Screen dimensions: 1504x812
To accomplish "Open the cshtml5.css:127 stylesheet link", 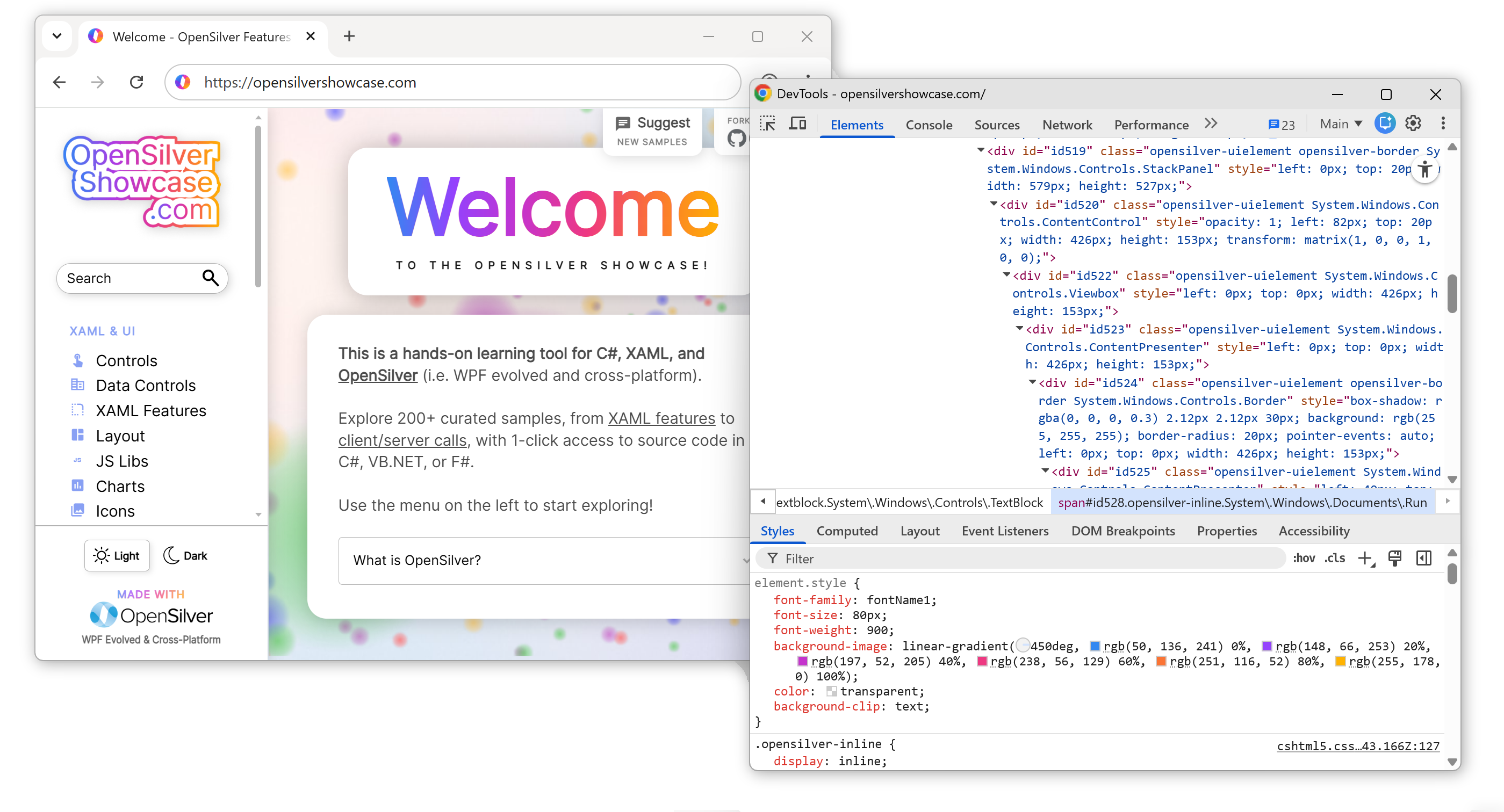I will point(1355,745).
